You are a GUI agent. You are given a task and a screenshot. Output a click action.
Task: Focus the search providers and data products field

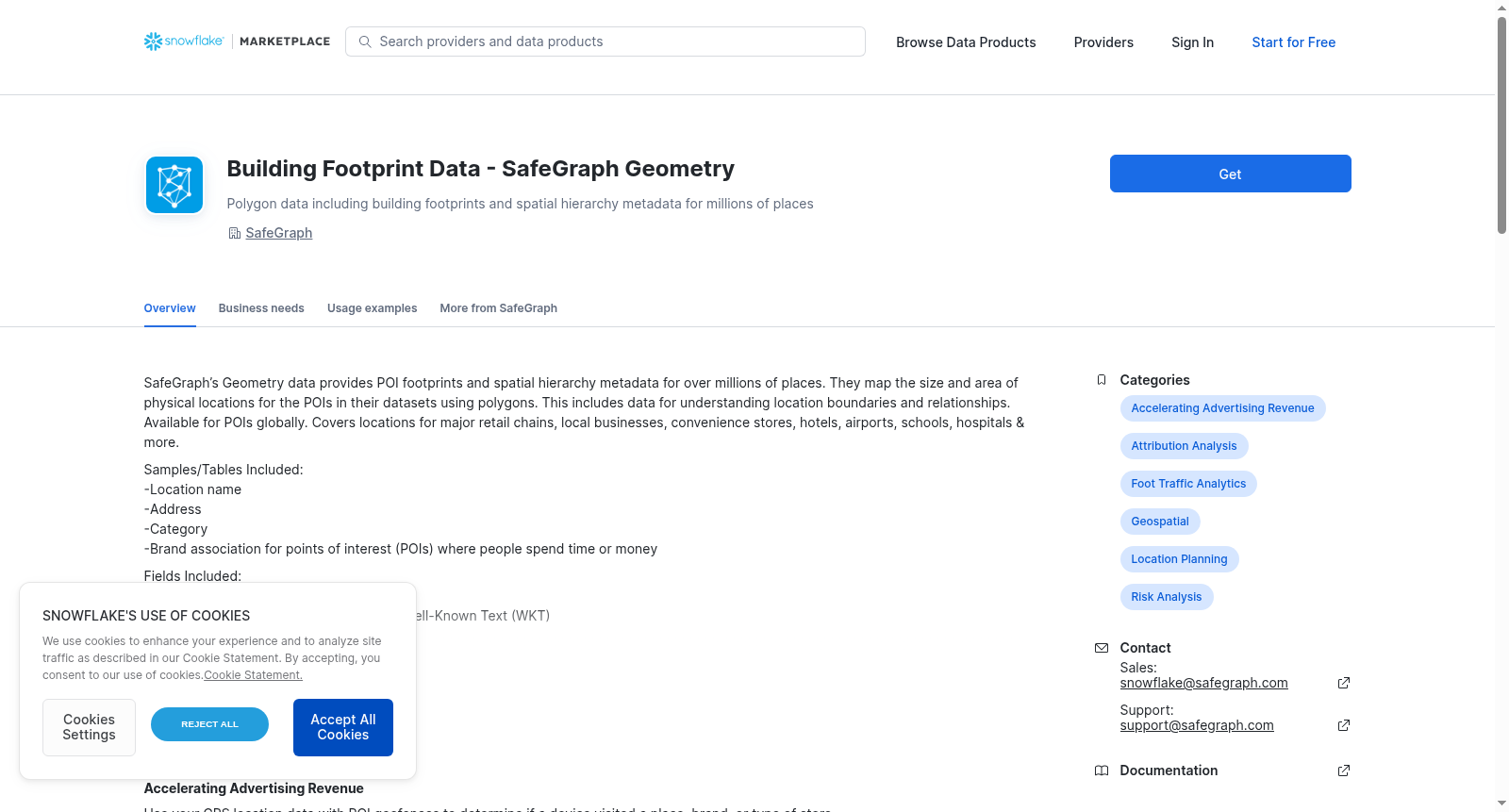[x=605, y=41]
